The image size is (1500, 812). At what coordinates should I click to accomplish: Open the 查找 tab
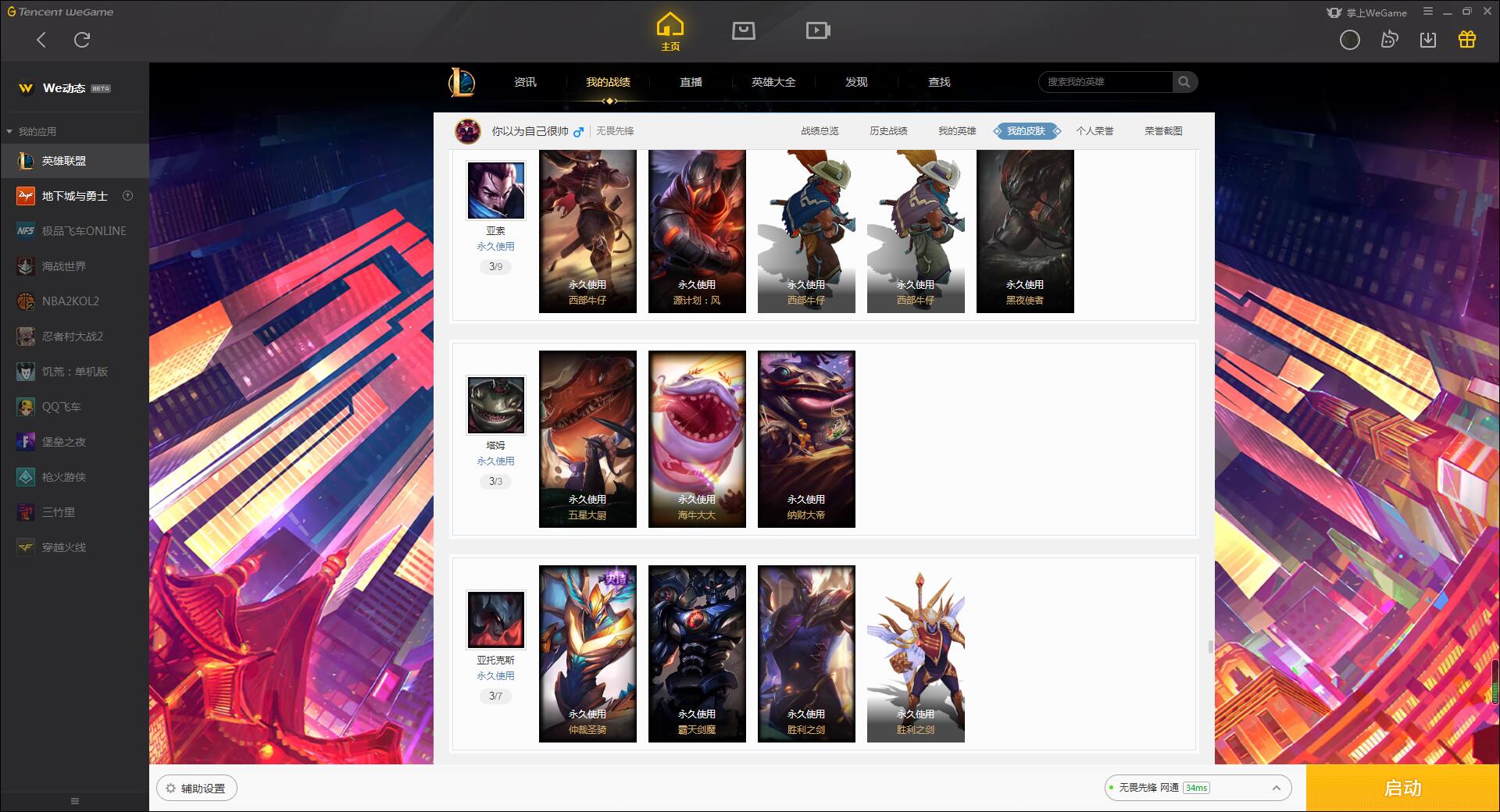tap(939, 82)
